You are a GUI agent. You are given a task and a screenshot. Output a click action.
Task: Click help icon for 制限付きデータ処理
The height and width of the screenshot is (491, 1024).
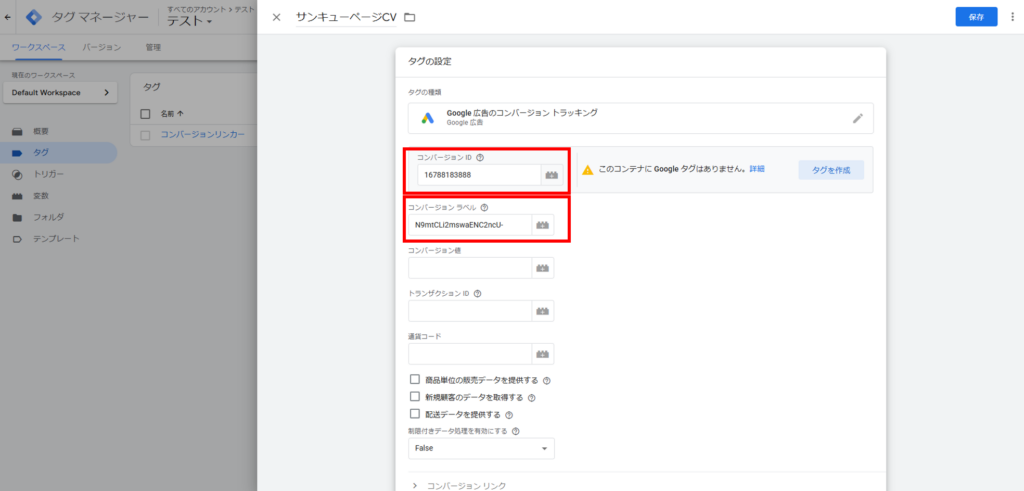[515, 431]
